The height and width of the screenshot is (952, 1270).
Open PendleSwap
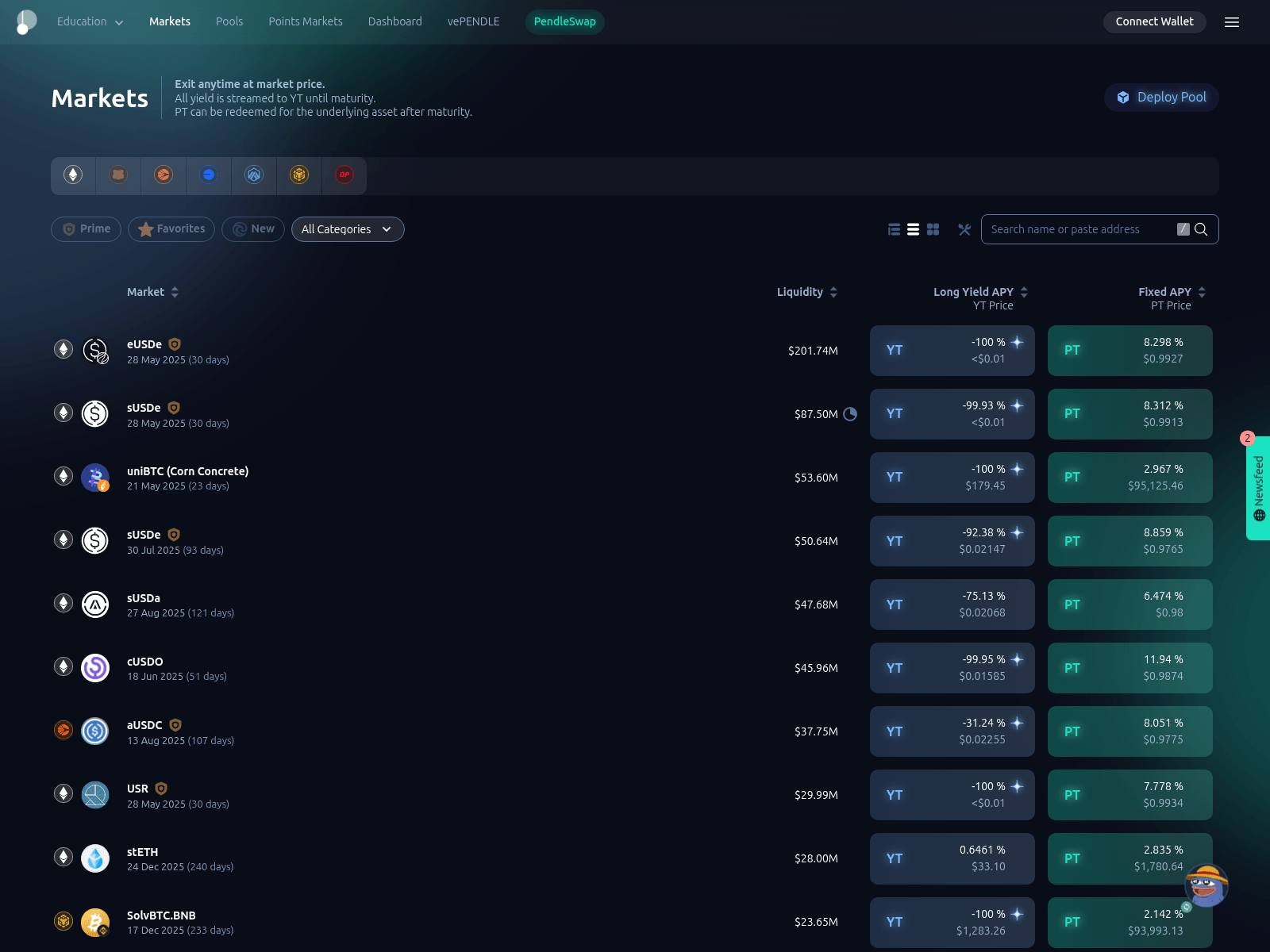tap(565, 21)
